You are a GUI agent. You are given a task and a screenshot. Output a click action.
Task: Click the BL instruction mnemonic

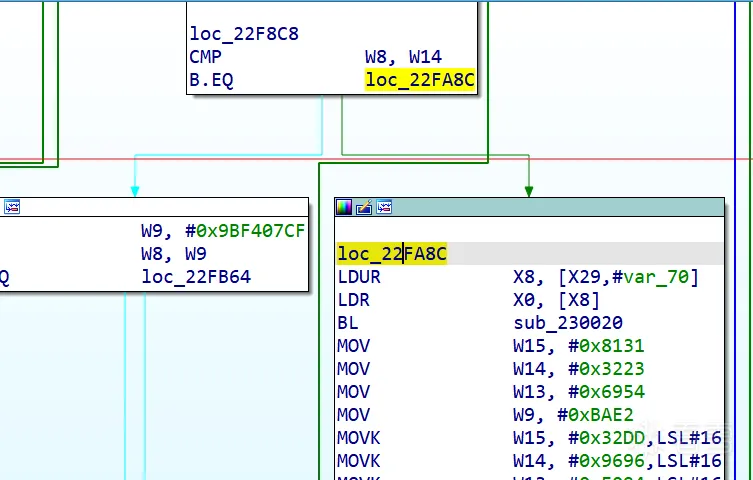[348, 323]
